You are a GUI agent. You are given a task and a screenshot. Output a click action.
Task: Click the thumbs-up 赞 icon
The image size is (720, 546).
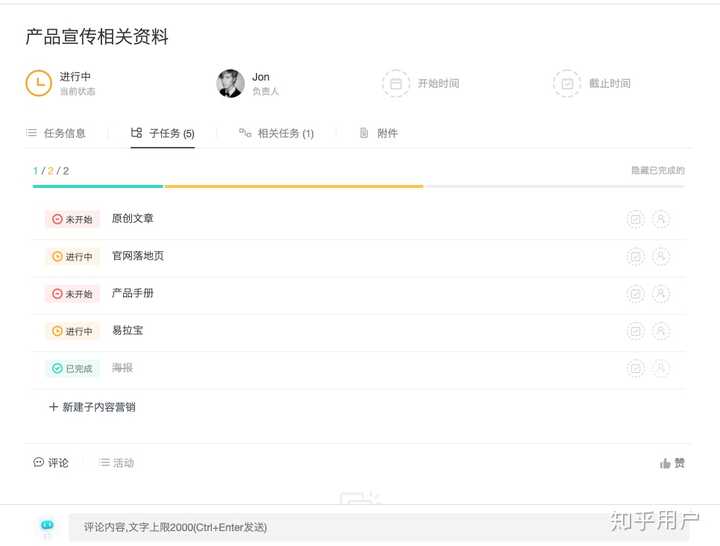coord(666,463)
